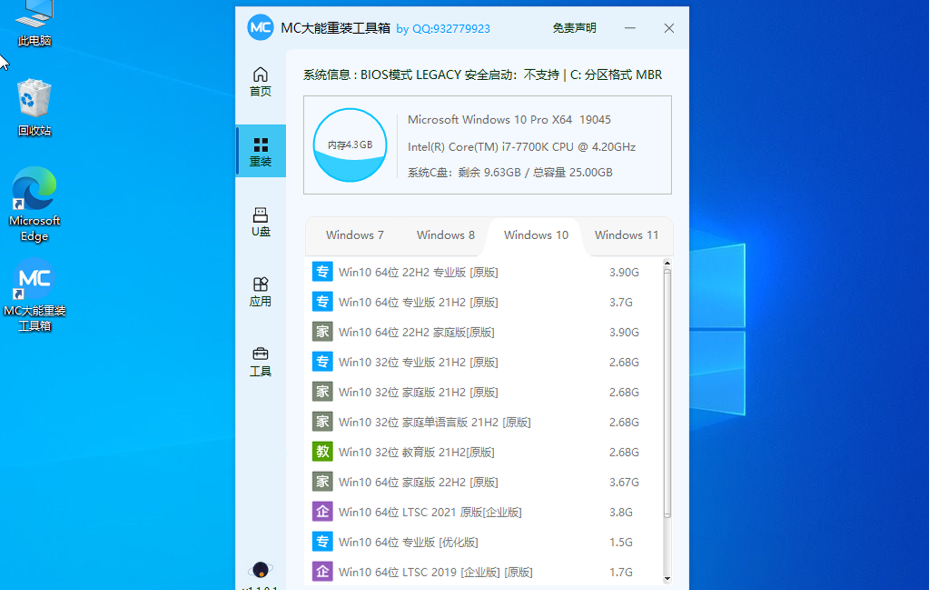Open the U盘 sidebar icon

coord(260,222)
